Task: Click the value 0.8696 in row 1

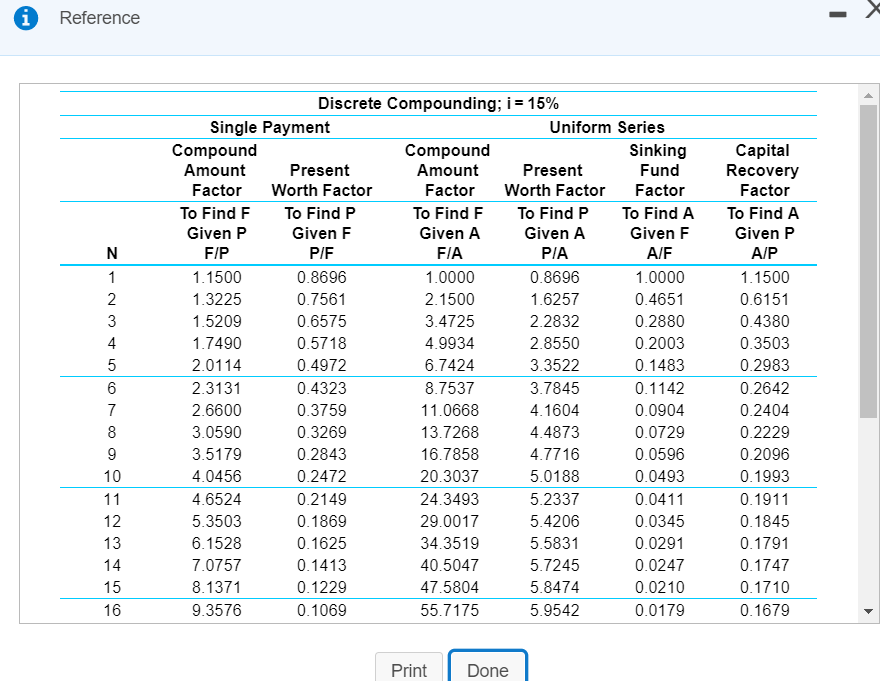Action: 321,277
